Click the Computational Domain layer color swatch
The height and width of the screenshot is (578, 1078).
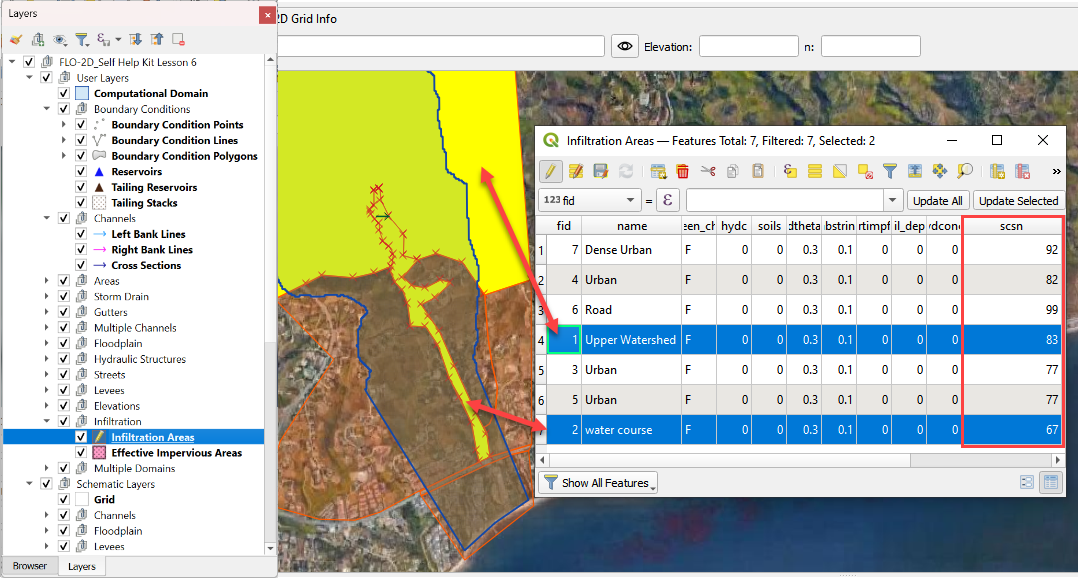point(82,93)
